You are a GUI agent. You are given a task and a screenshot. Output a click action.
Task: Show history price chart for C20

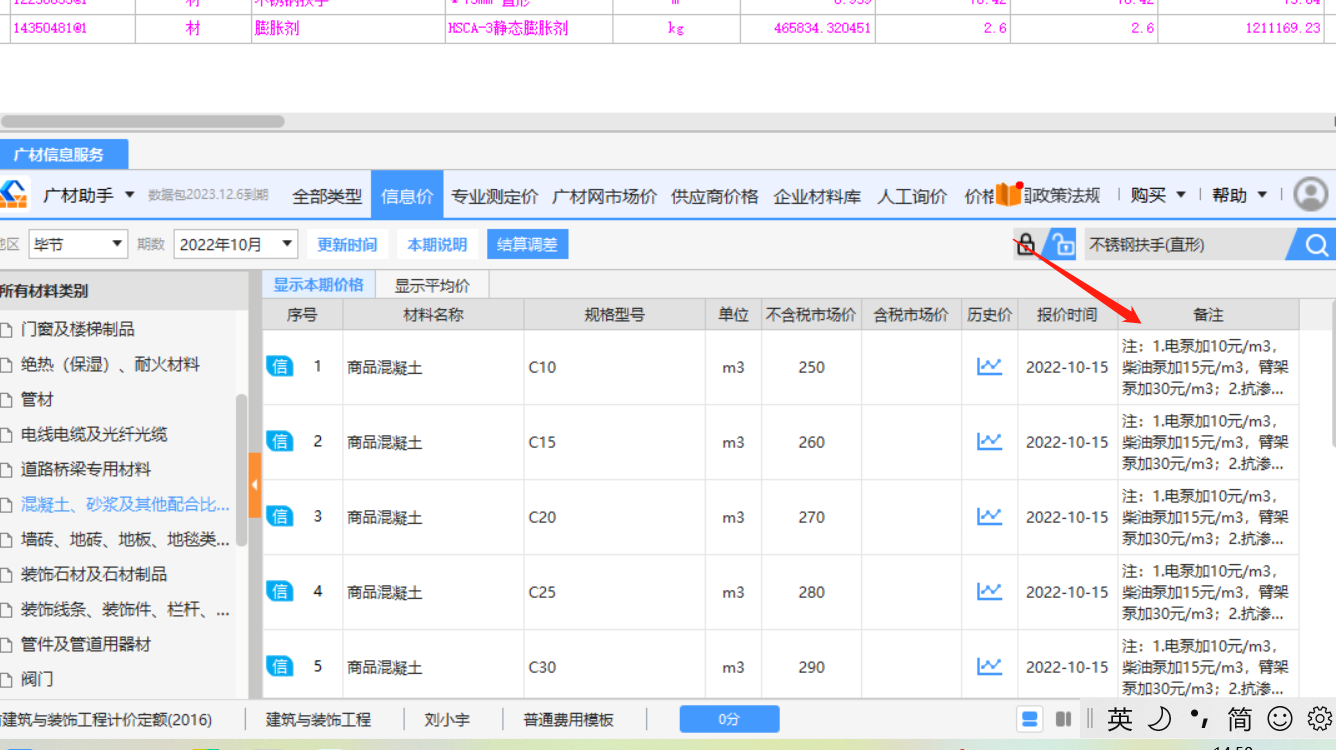click(989, 517)
